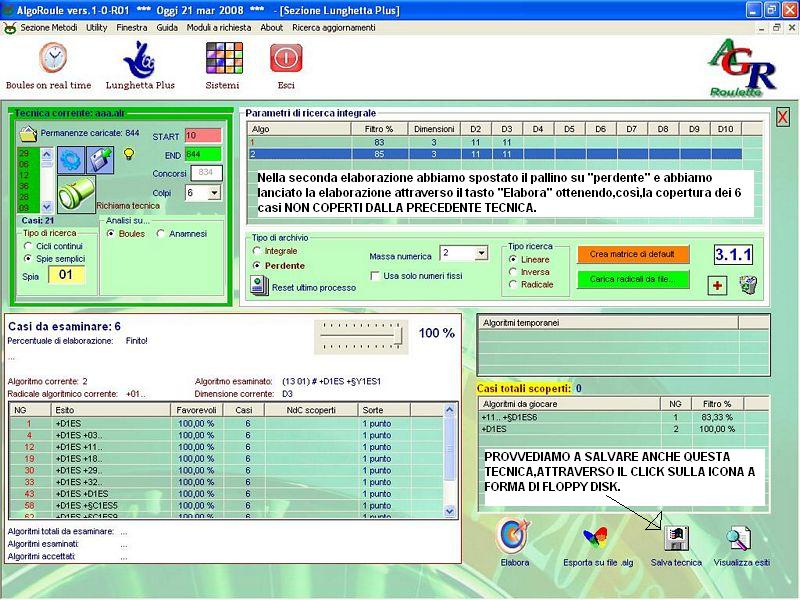The height and width of the screenshot is (600, 800).
Task: Select the Perdente archive type
Action: [x=257, y=265]
